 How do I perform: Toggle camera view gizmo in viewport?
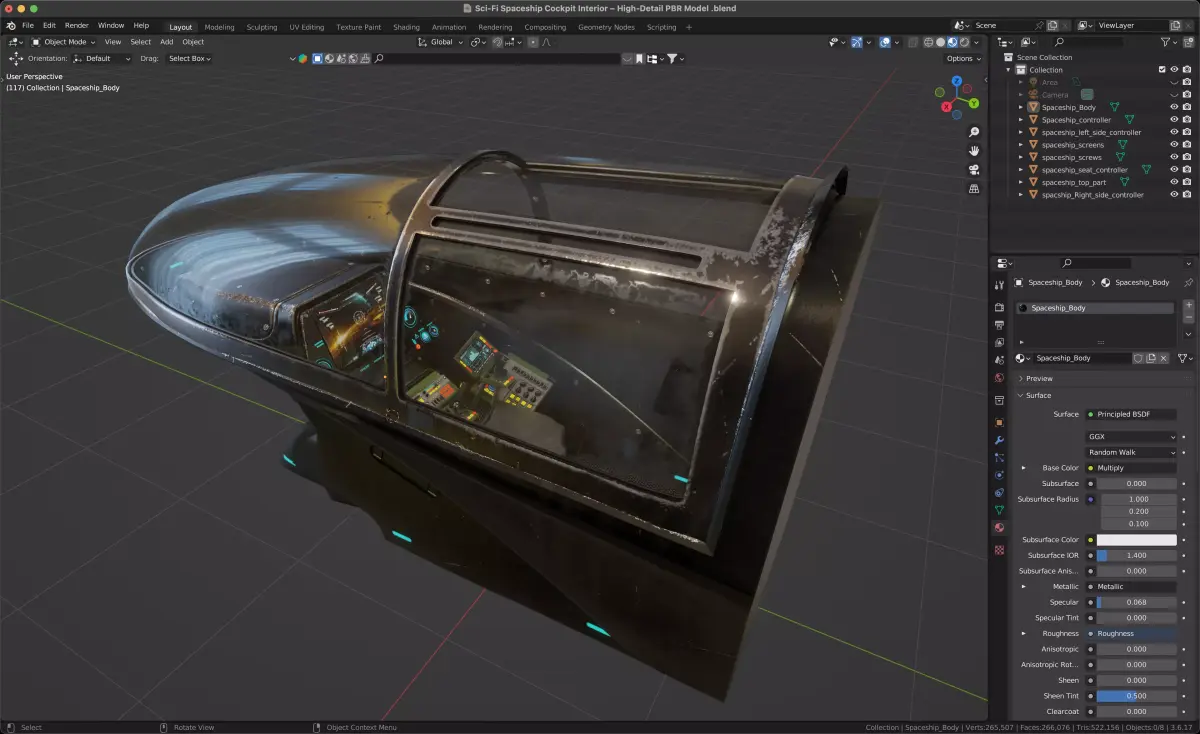pos(974,169)
